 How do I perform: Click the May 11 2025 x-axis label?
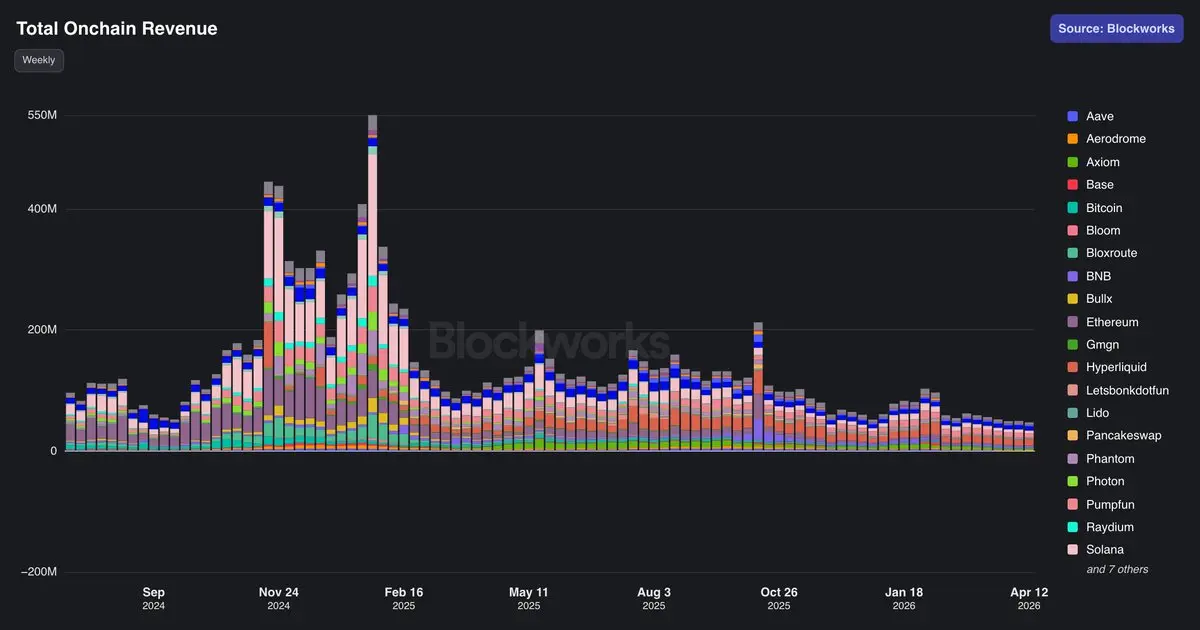click(x=529, y=598)
